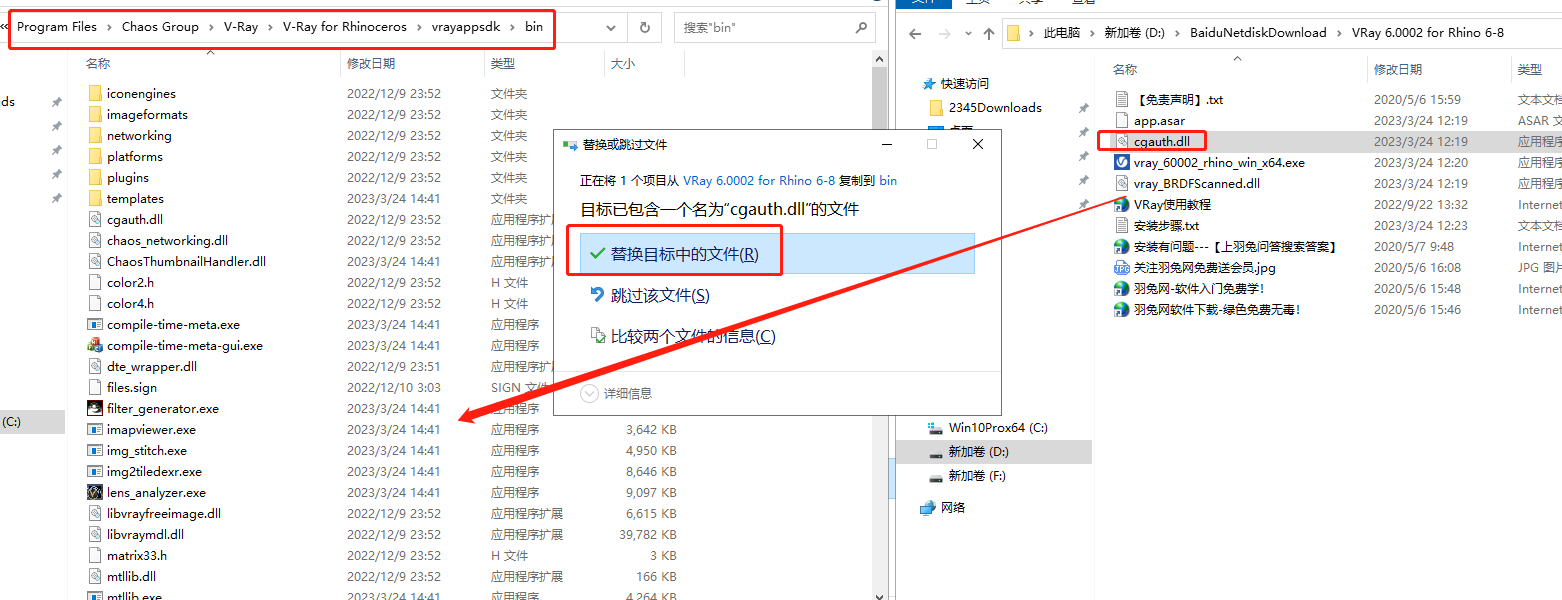Select BaiduNetdiskDownload breadcrumb in right window
This screenshot has width=1562, height=600.
pyautogui.click(x=1258, y=32)
